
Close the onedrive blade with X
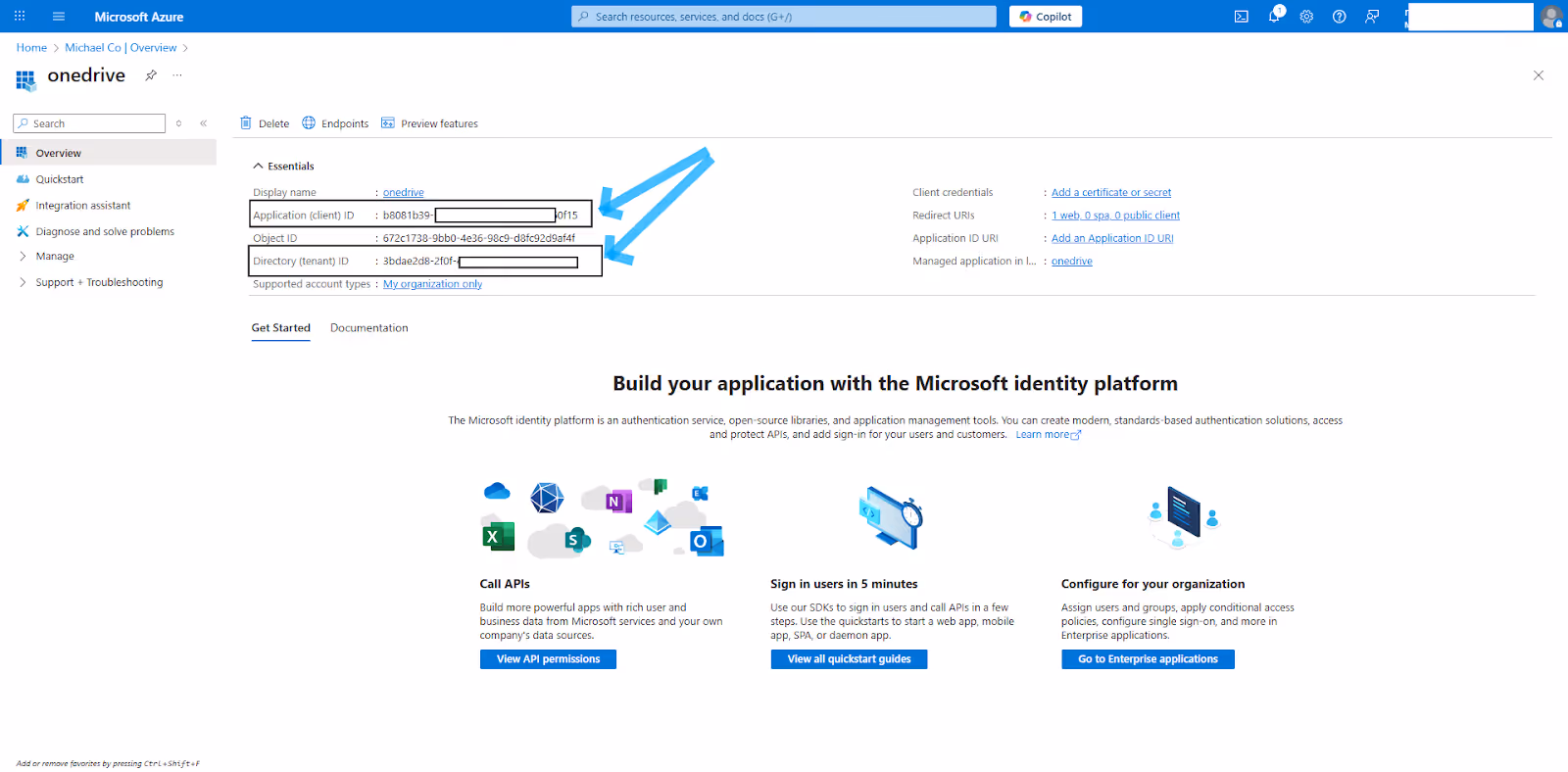point(1539,75)
